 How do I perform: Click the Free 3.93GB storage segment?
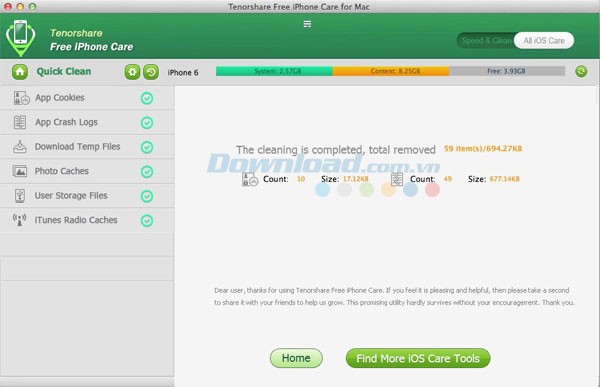point(507,71)
